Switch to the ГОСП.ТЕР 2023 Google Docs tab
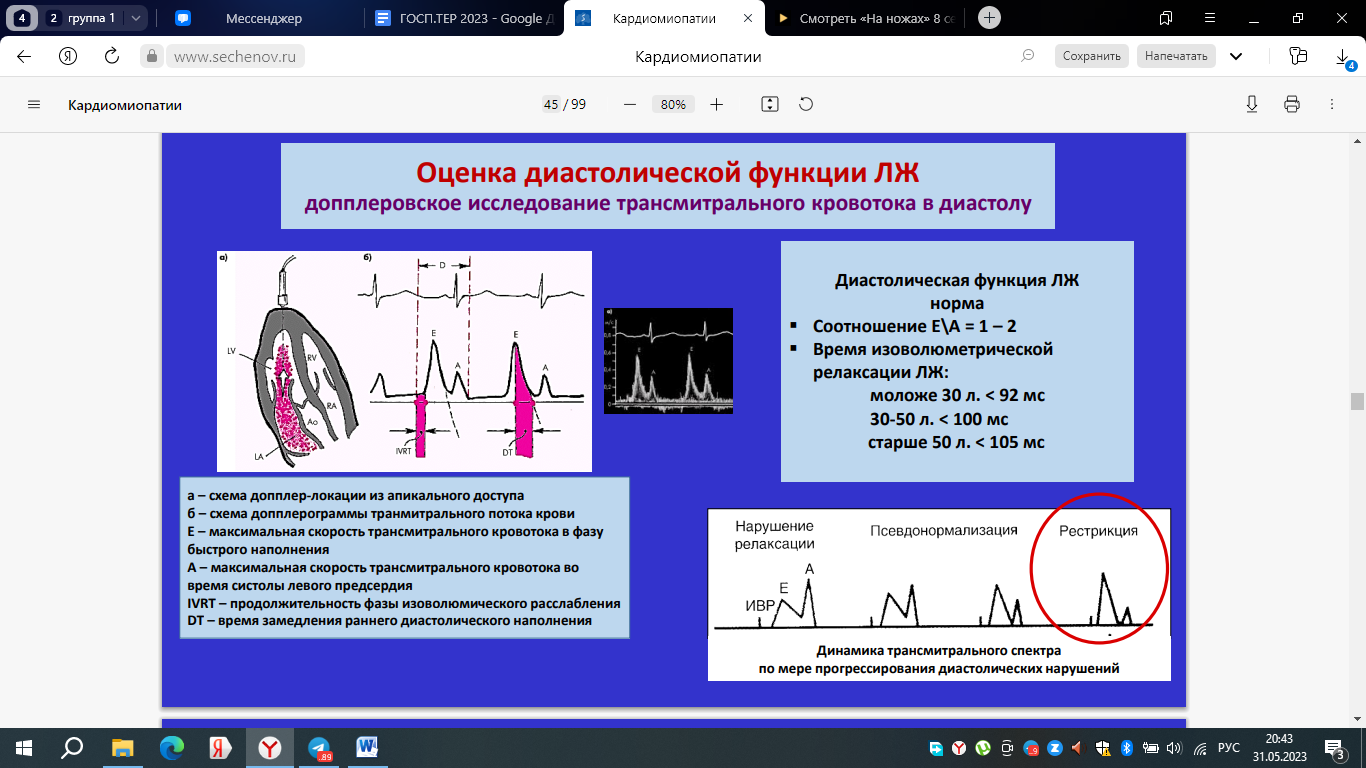Image resolution: width=1366 pixels, height=768 pixels. (462, 17)
